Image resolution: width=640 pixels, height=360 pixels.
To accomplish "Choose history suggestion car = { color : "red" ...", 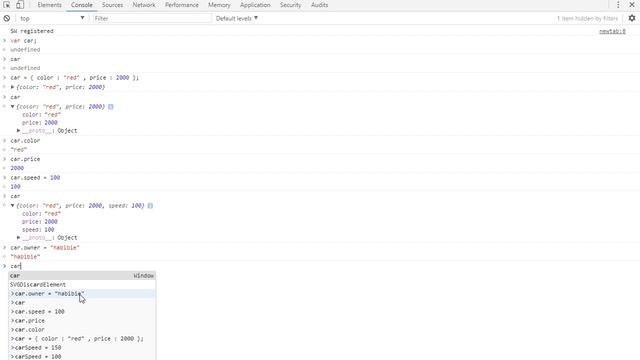I will 82,338.
